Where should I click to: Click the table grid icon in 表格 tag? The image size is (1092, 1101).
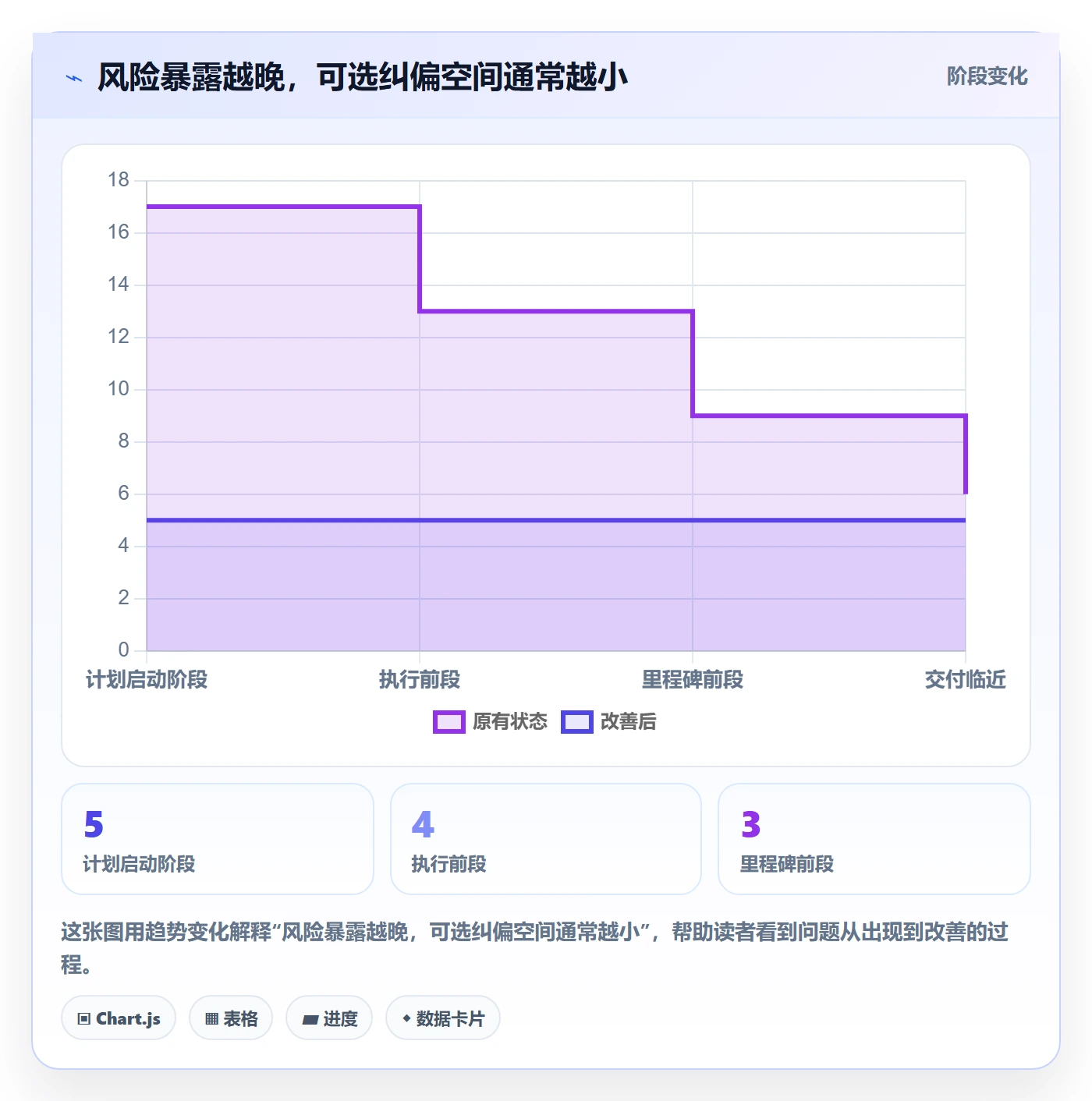click(211, 1018)
